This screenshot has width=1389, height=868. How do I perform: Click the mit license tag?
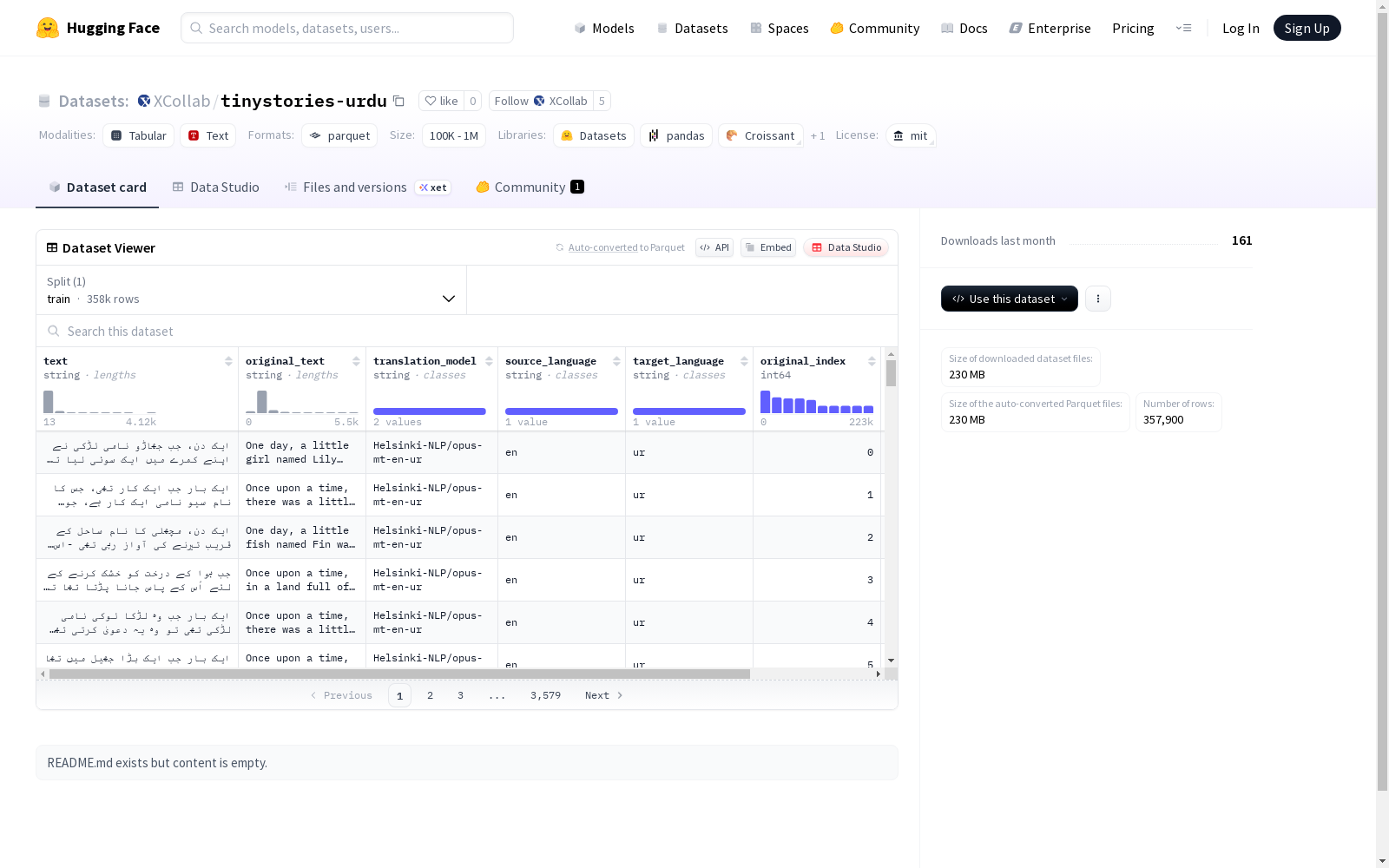point(911,135)
